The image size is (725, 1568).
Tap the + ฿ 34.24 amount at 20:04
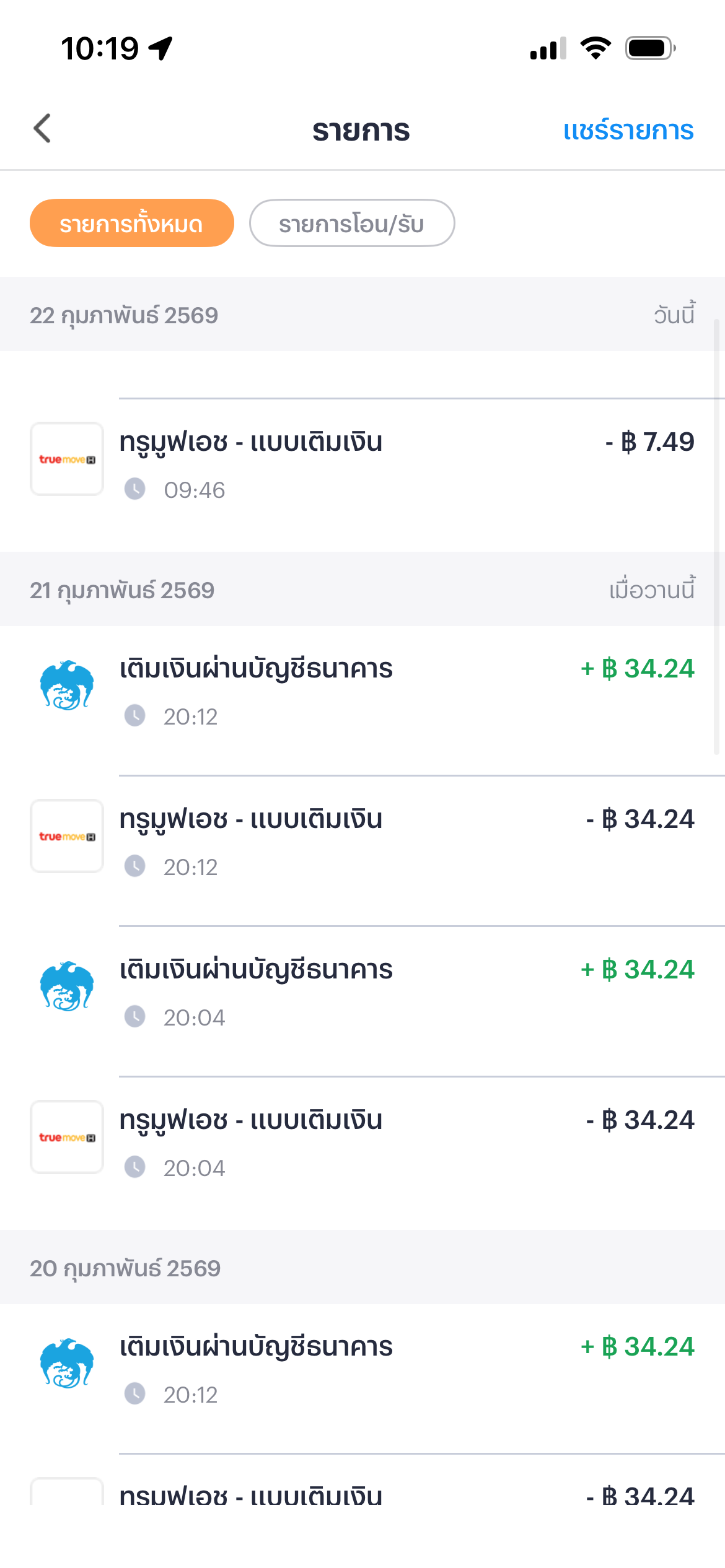(x=637, y=970)
